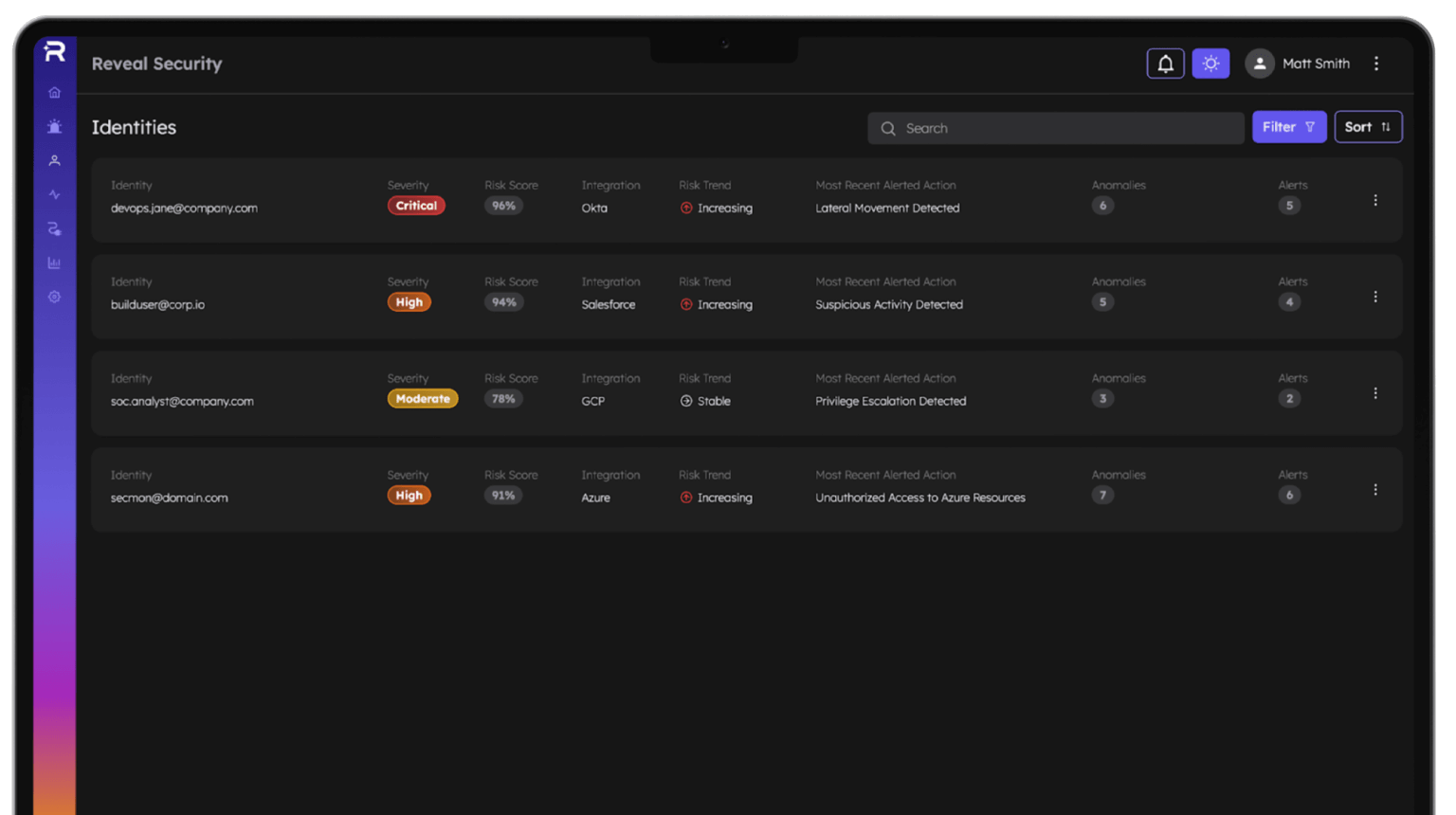Select identity devops.jane@company.com
Screen dimensions: 1456x815
pyautogui.click(x=184, y=208)
